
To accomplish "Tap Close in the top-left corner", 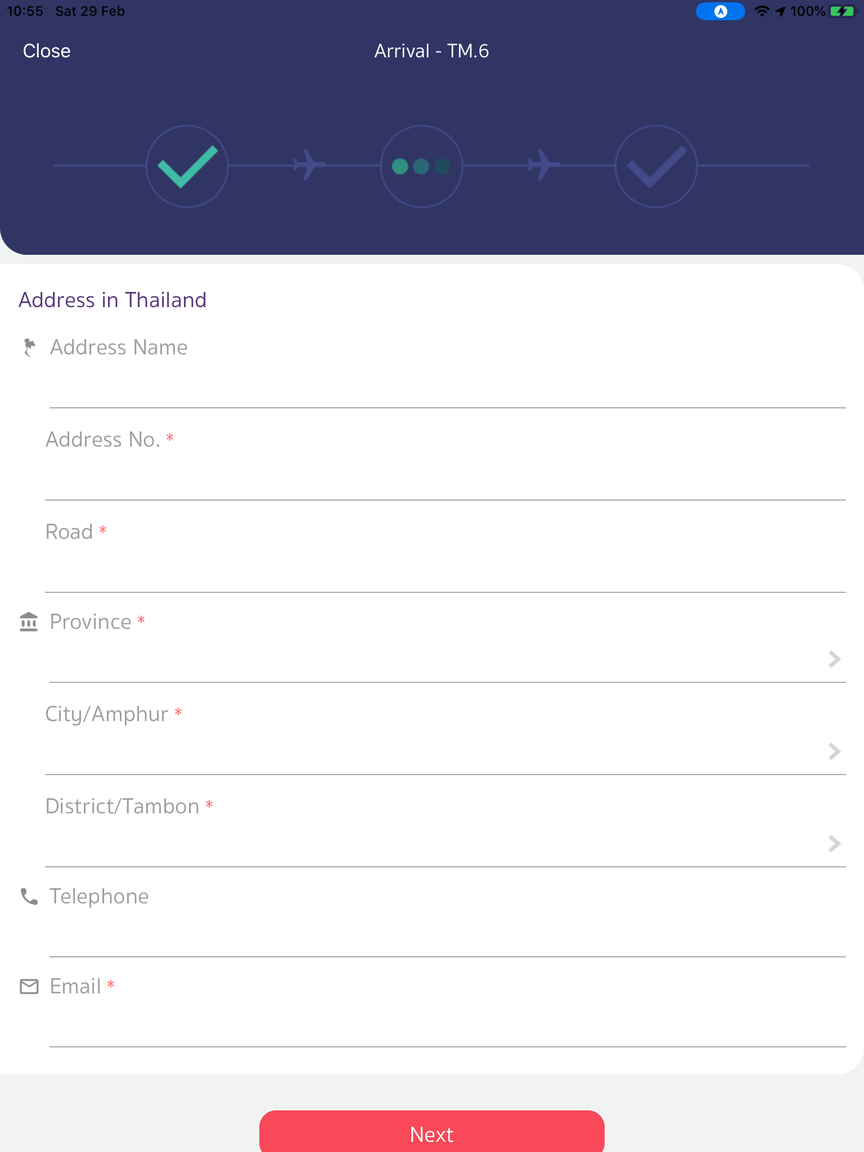I will coord(47,51).
